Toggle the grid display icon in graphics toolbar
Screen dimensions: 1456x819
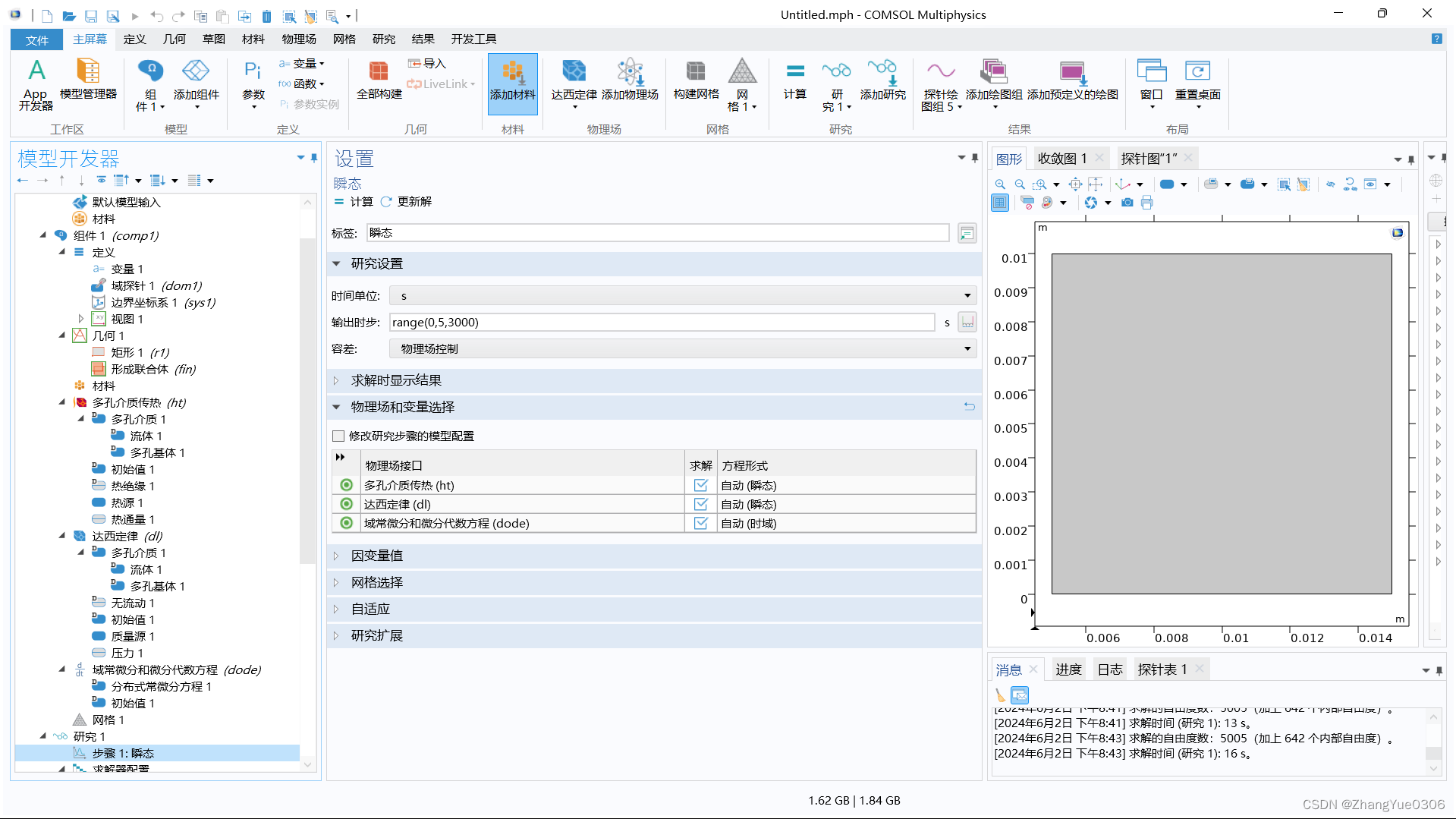(x=1000, y=203)
